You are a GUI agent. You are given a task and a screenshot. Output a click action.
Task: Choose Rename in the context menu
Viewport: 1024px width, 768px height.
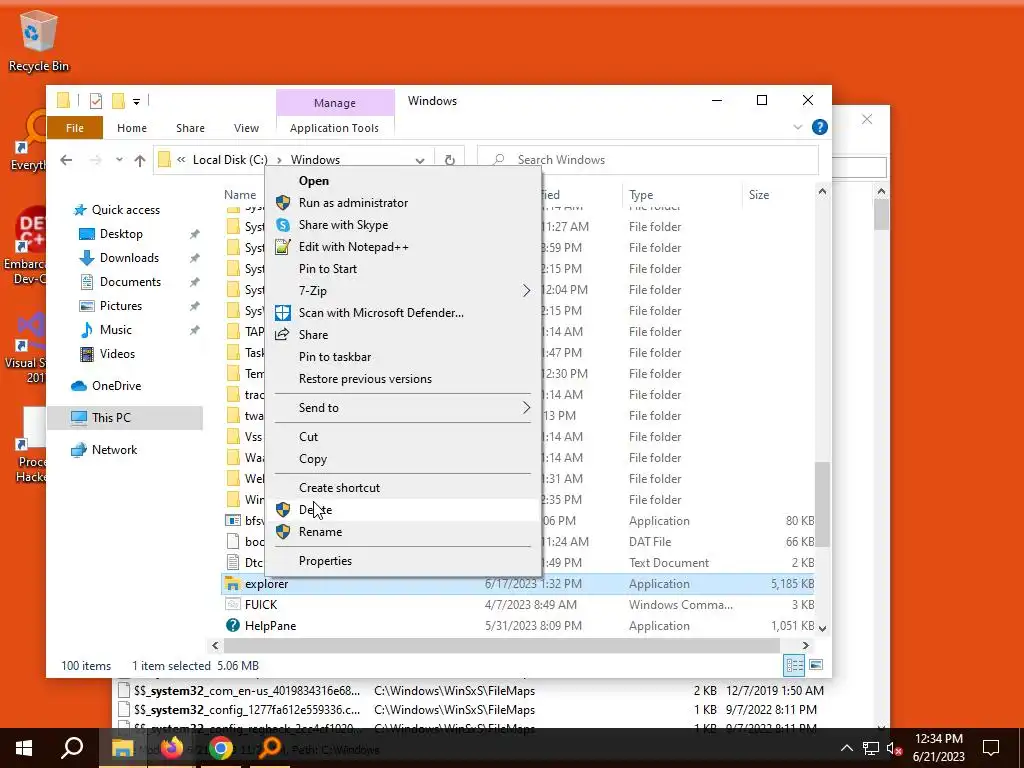point(403,532)
